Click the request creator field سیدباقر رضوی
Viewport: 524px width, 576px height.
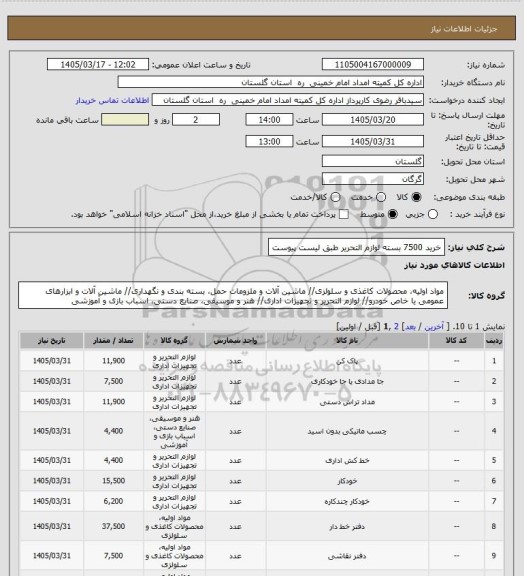click(288, 100)
